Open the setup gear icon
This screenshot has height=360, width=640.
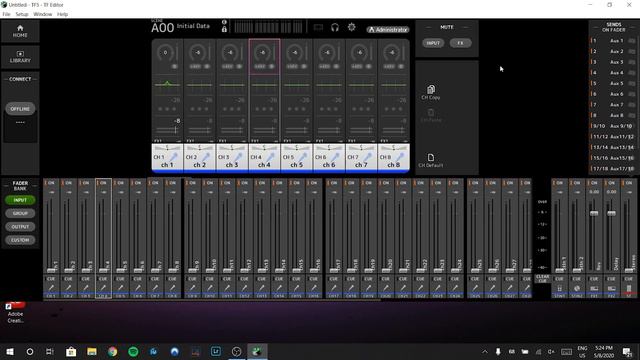point(351,27)
